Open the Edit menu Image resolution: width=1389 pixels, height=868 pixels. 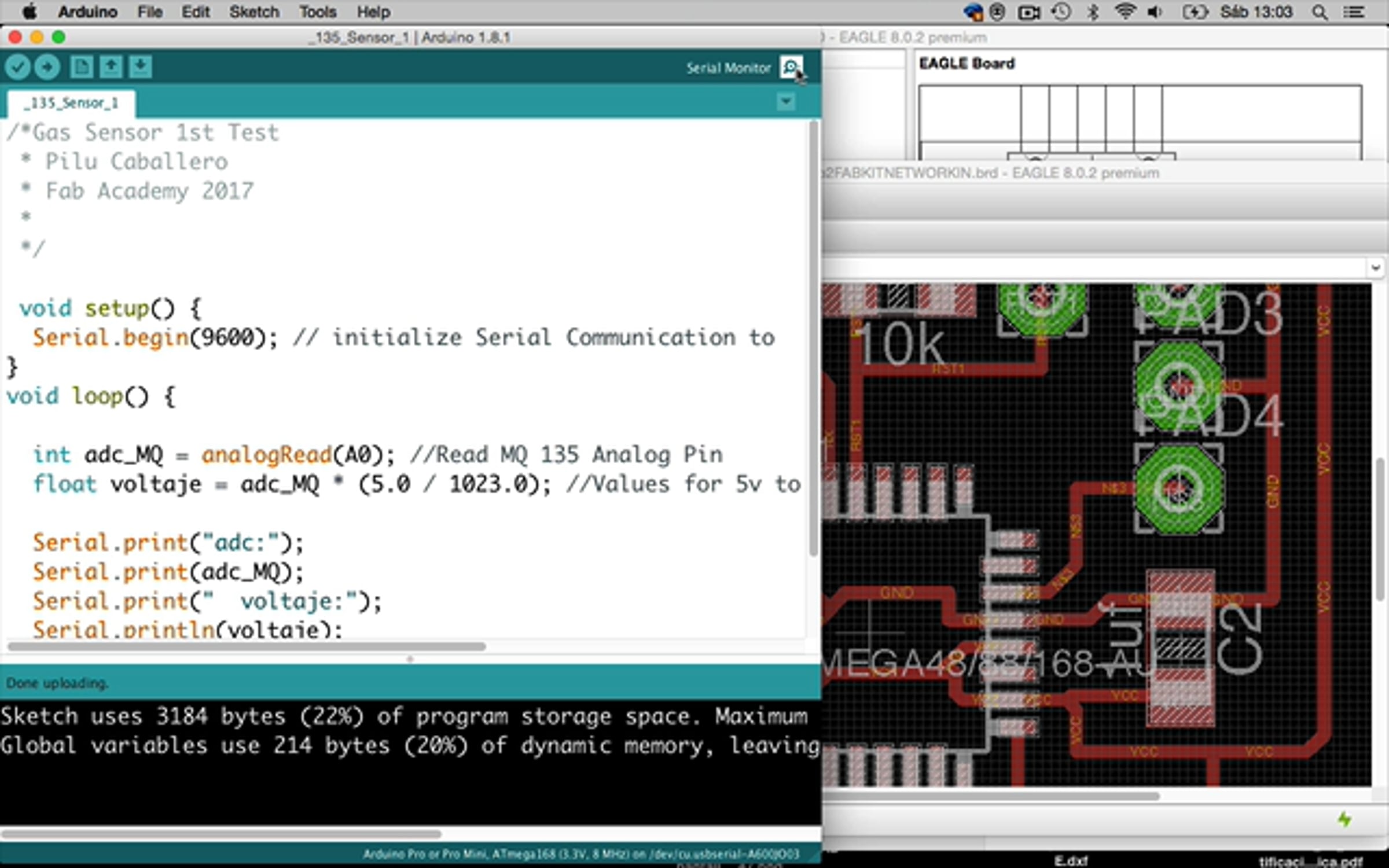pos(196,12)
